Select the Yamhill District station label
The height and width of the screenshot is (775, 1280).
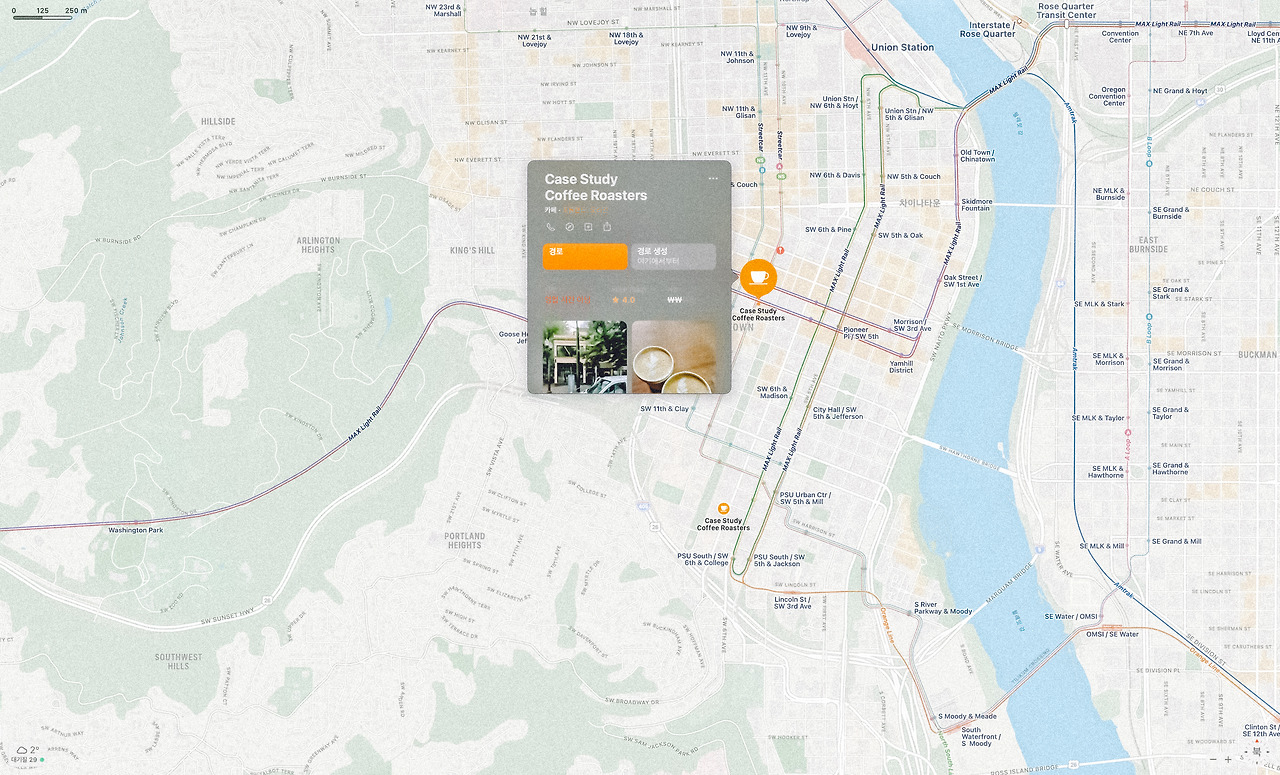(x=901, y=367)
